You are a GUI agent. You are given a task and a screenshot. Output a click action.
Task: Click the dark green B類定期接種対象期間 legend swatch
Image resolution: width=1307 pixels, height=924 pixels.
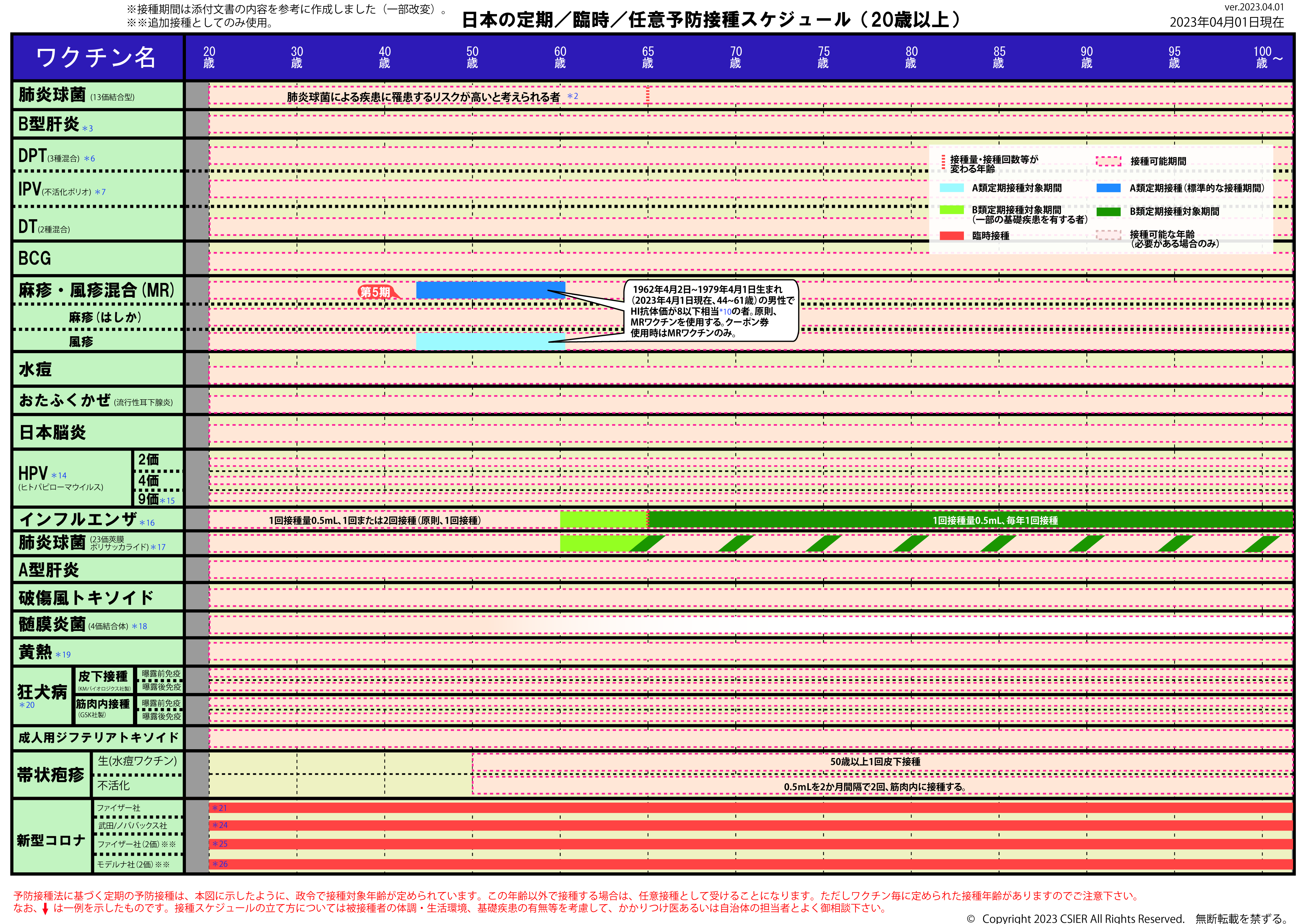click(x=1108, y=211)
